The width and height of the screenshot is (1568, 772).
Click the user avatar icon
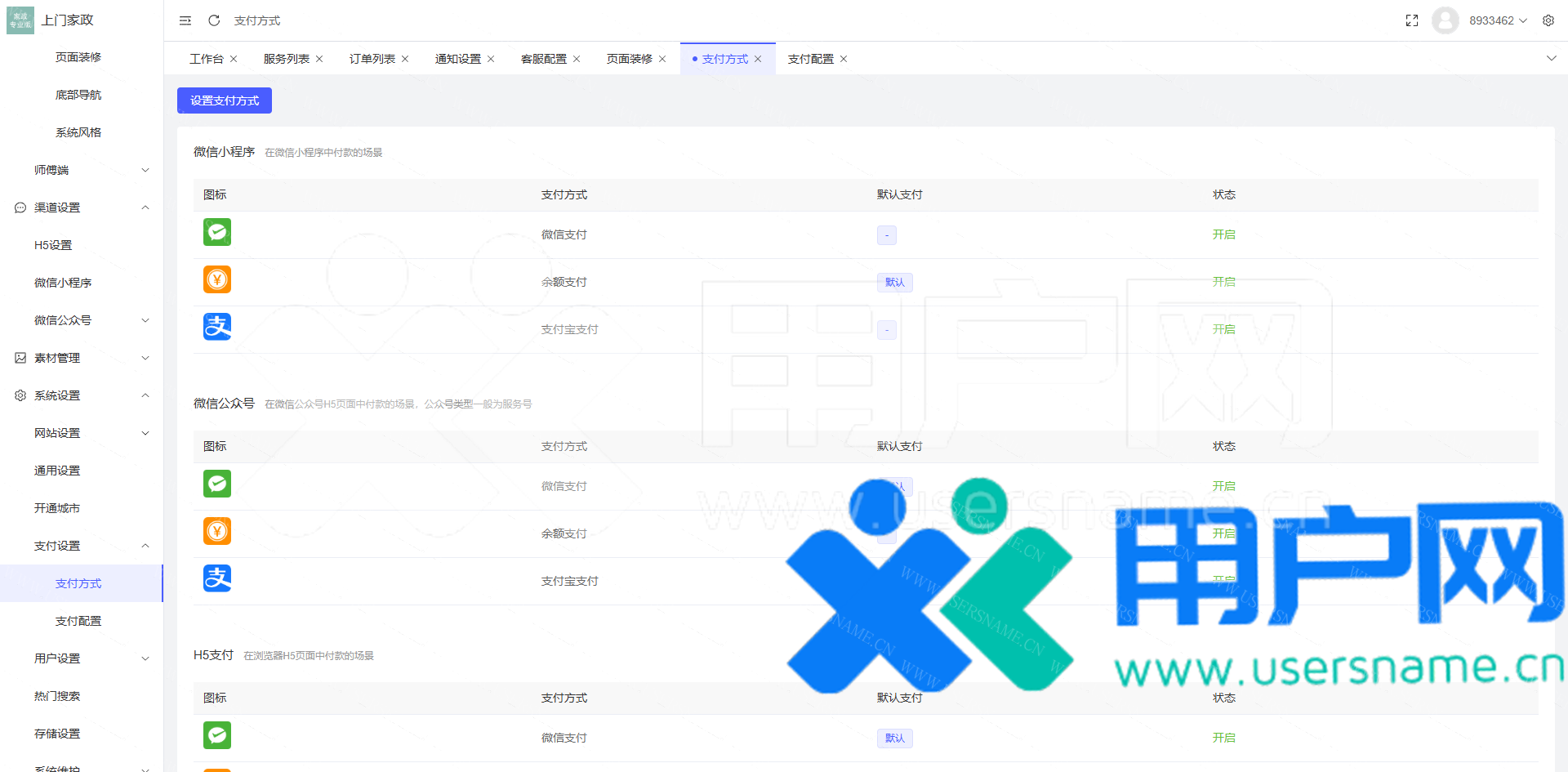pos(1445,20)
